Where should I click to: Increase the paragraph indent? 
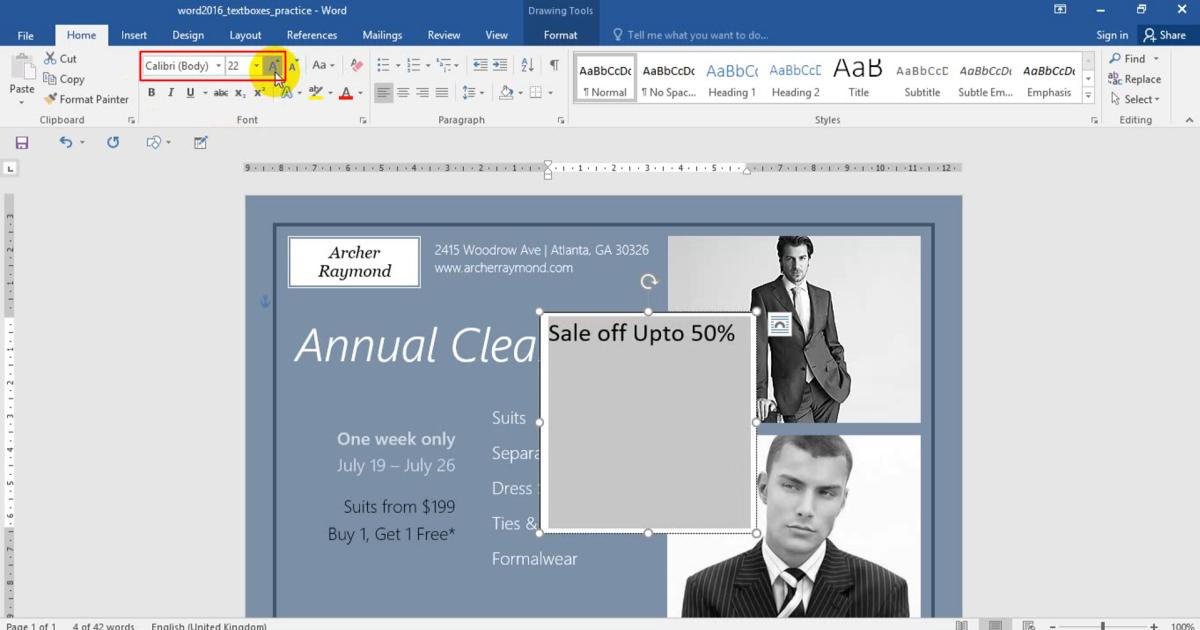[x=500, y=66]
